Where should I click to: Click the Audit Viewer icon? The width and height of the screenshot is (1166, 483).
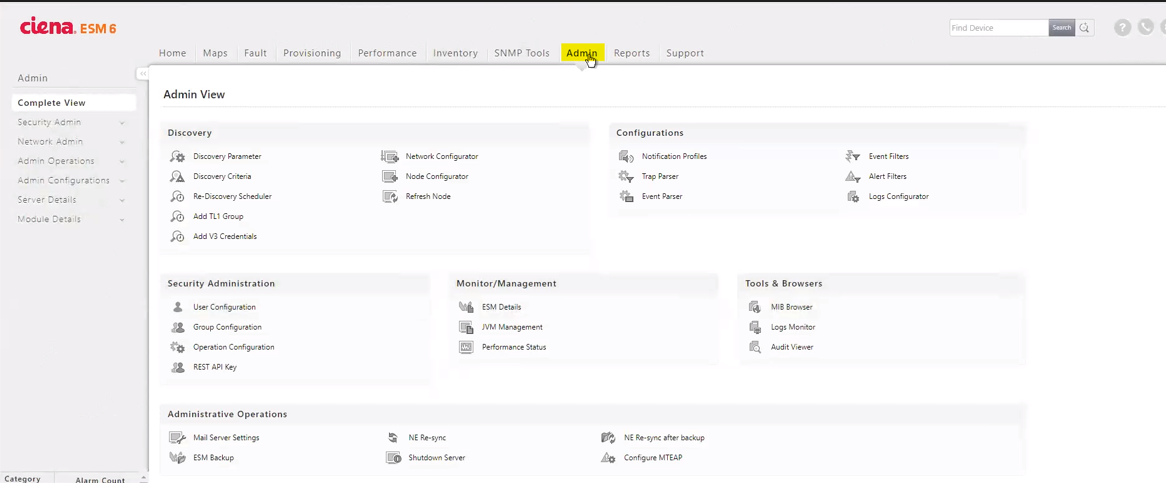coord(755,347)
